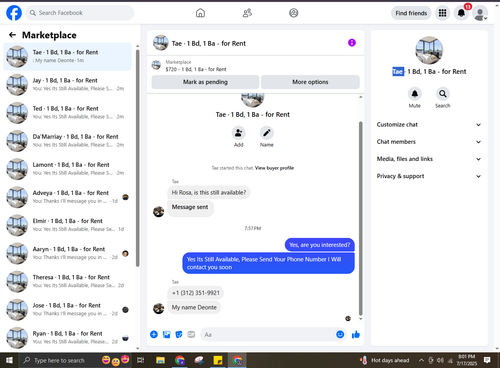
Task: Open Lamont conversation in list
Action: pyautogui.click(x=68, y=169)
